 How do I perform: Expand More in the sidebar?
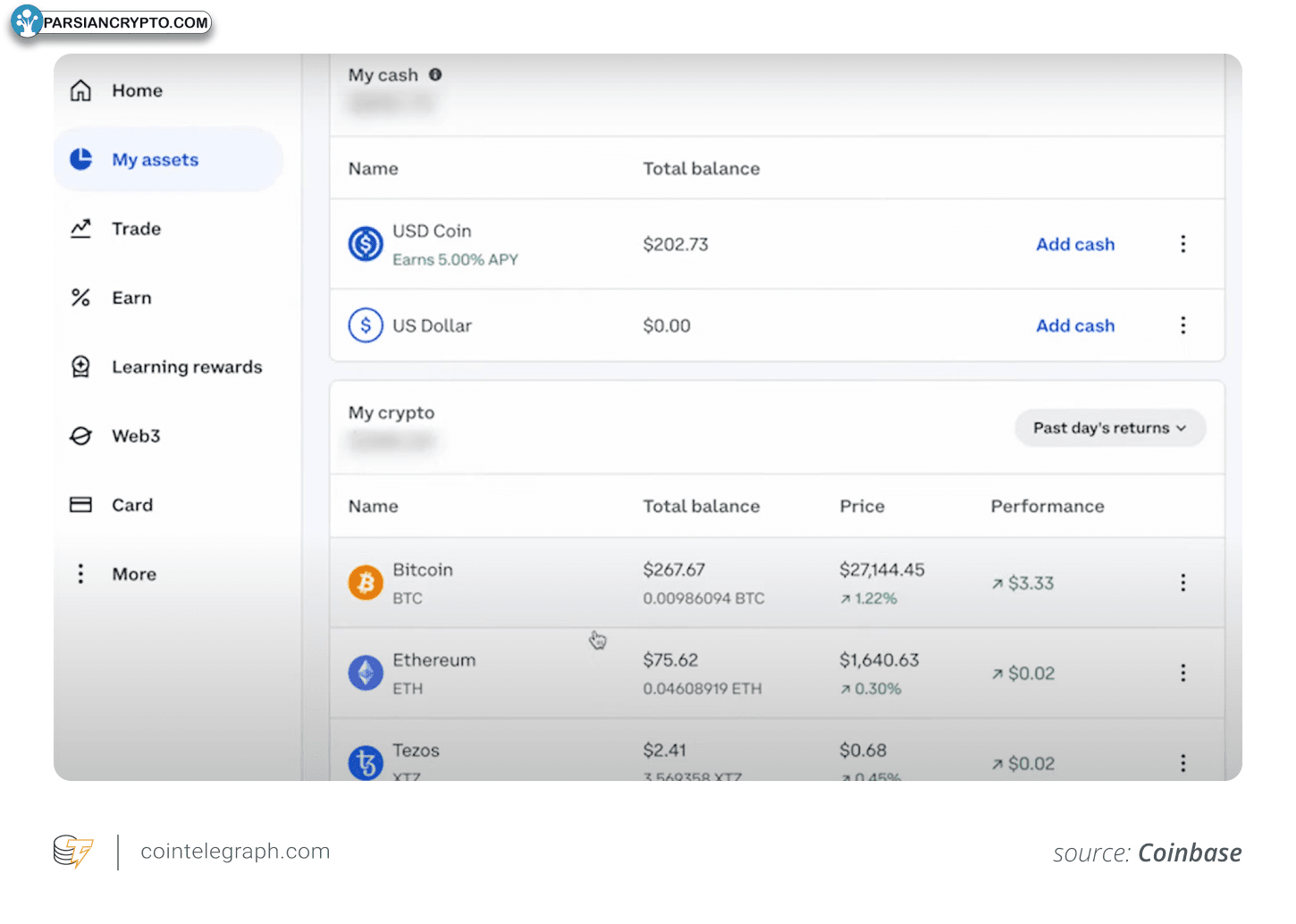click(x=134, y=574)
